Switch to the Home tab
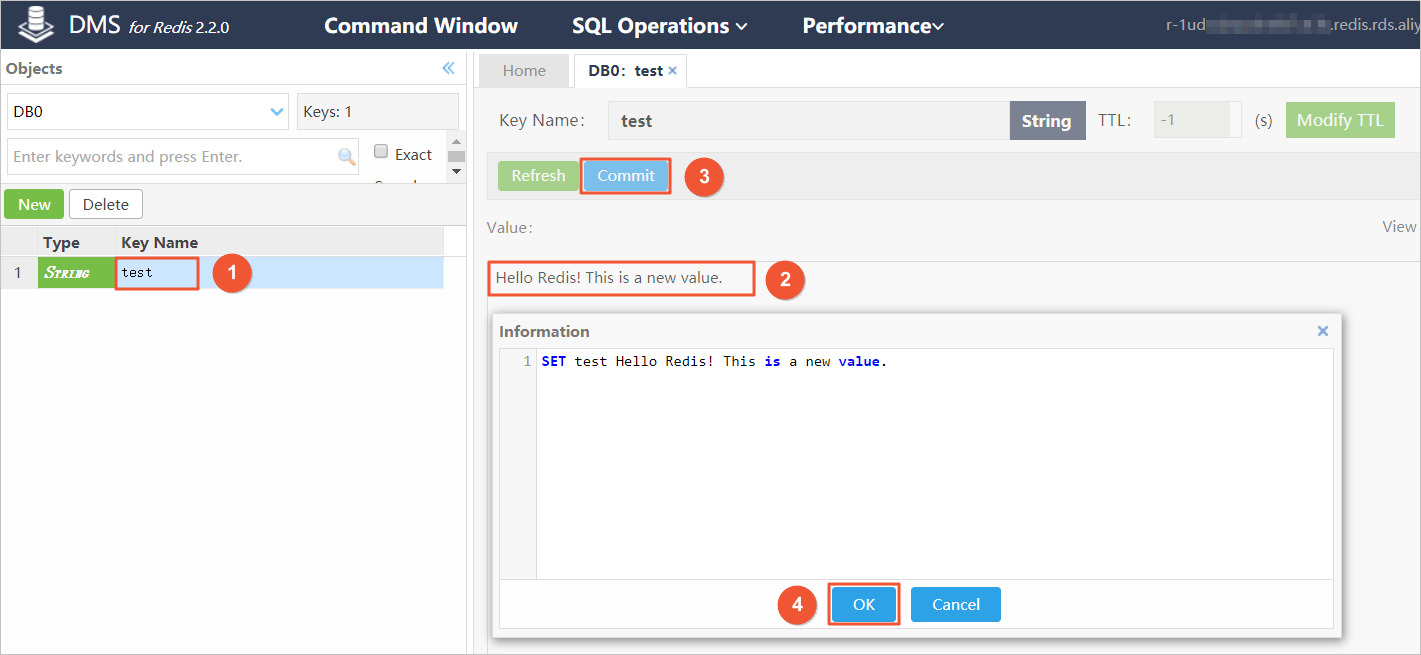This screenshot has height=655, width=1421. (x=524, y=71)
